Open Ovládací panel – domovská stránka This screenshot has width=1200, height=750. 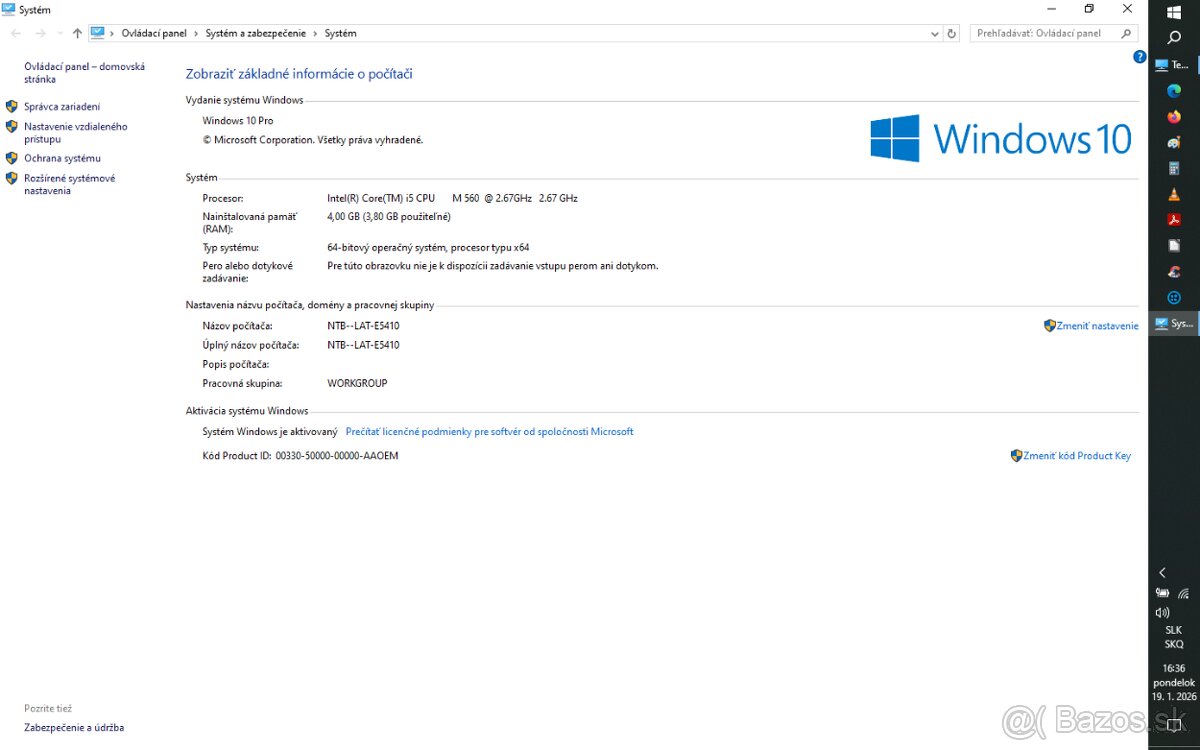point(84,73)
